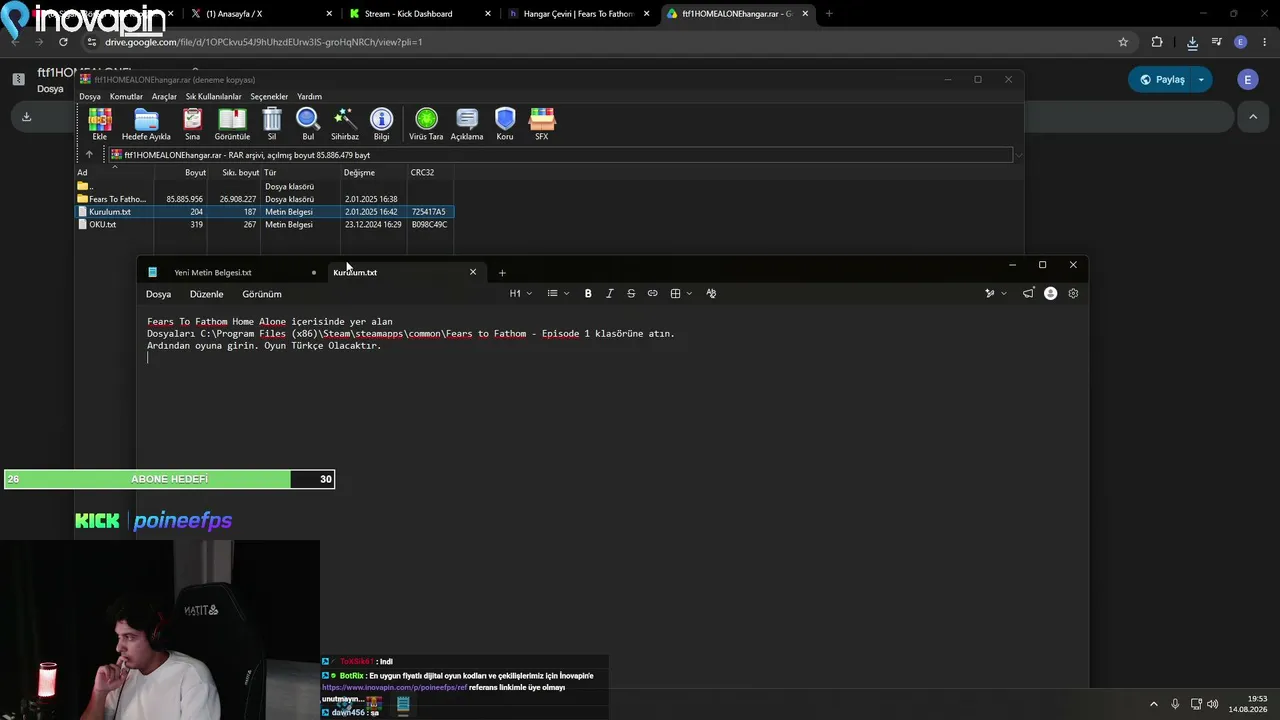The image size is (1280, 720).
Task: Click the SFX archive icon
Action: 542,124
